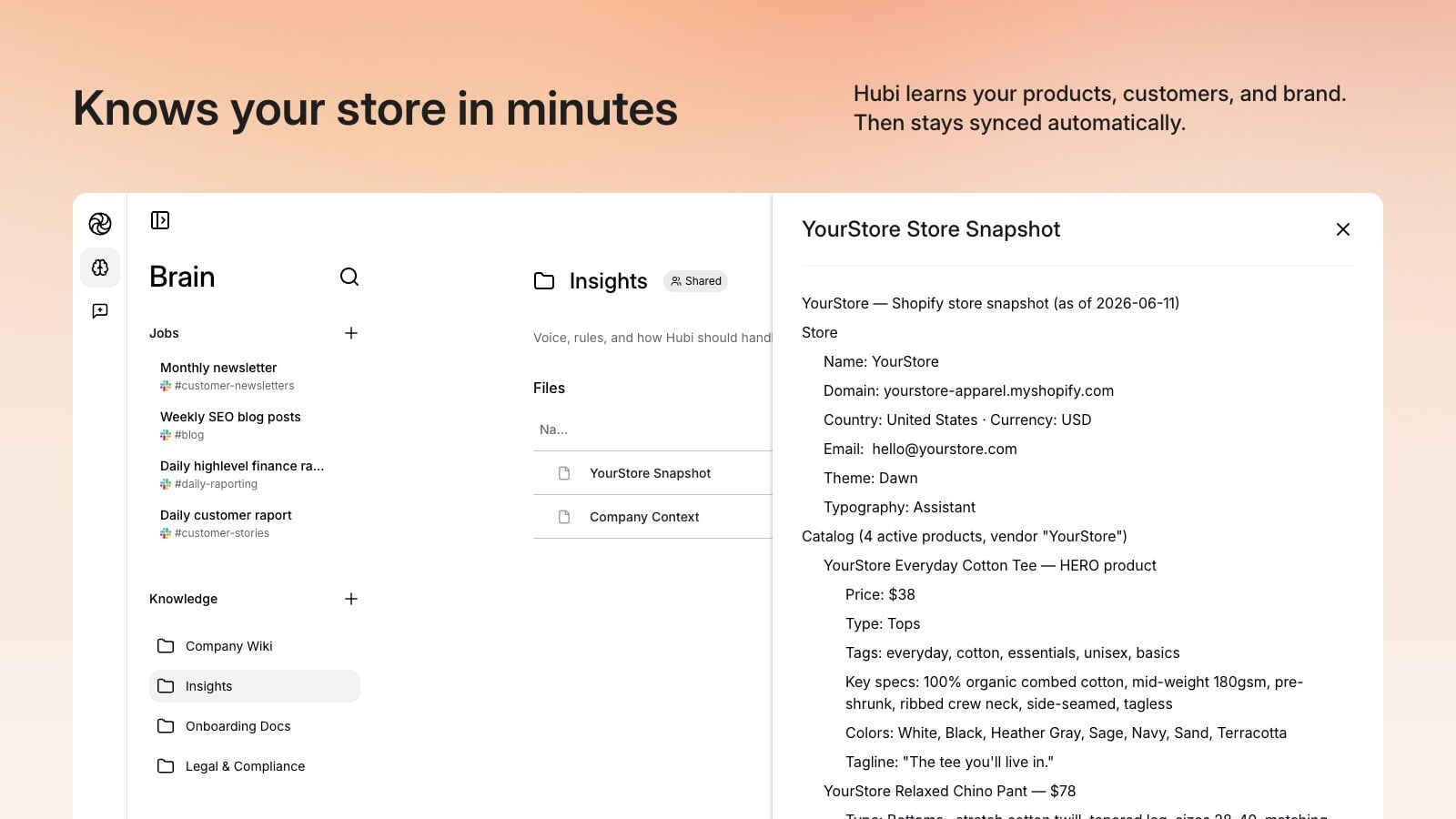Click the YourStore Store Snapshot title
Screen dimensions: 1456x819
(931, 229)
